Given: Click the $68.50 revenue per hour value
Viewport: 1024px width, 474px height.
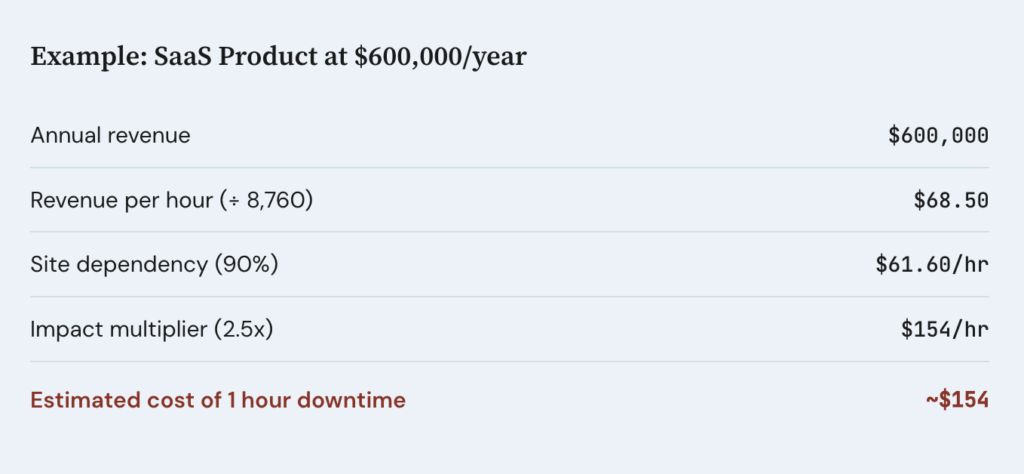Looking at the screenshot, I should 951,200.
